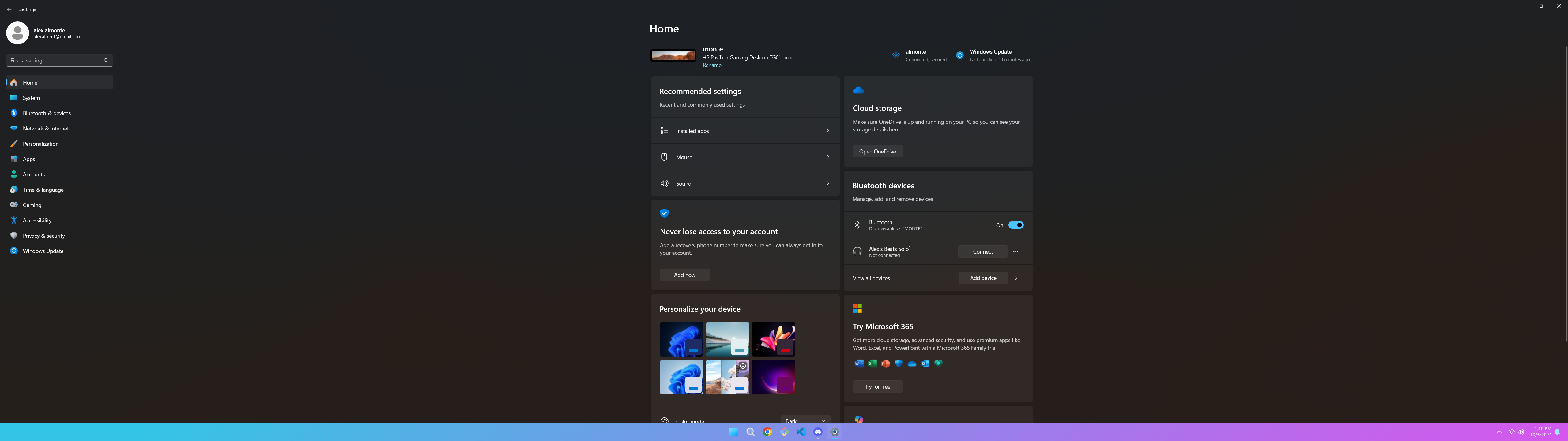This screenshot has width=1568, height=441.
Task: Expand the Color mode dropdown set to Dark
Action: (805, 420)
